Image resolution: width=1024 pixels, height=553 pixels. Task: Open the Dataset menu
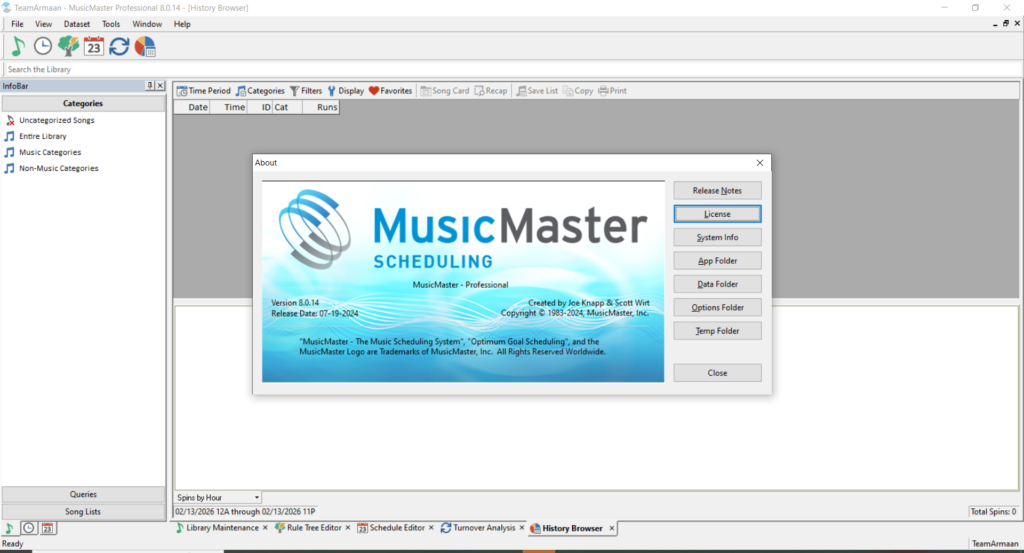pos(76,24)
